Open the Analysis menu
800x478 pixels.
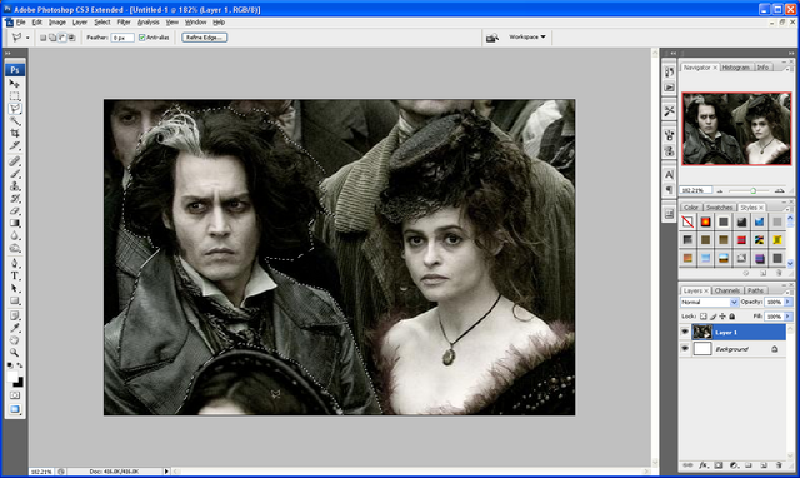point(148,22)
